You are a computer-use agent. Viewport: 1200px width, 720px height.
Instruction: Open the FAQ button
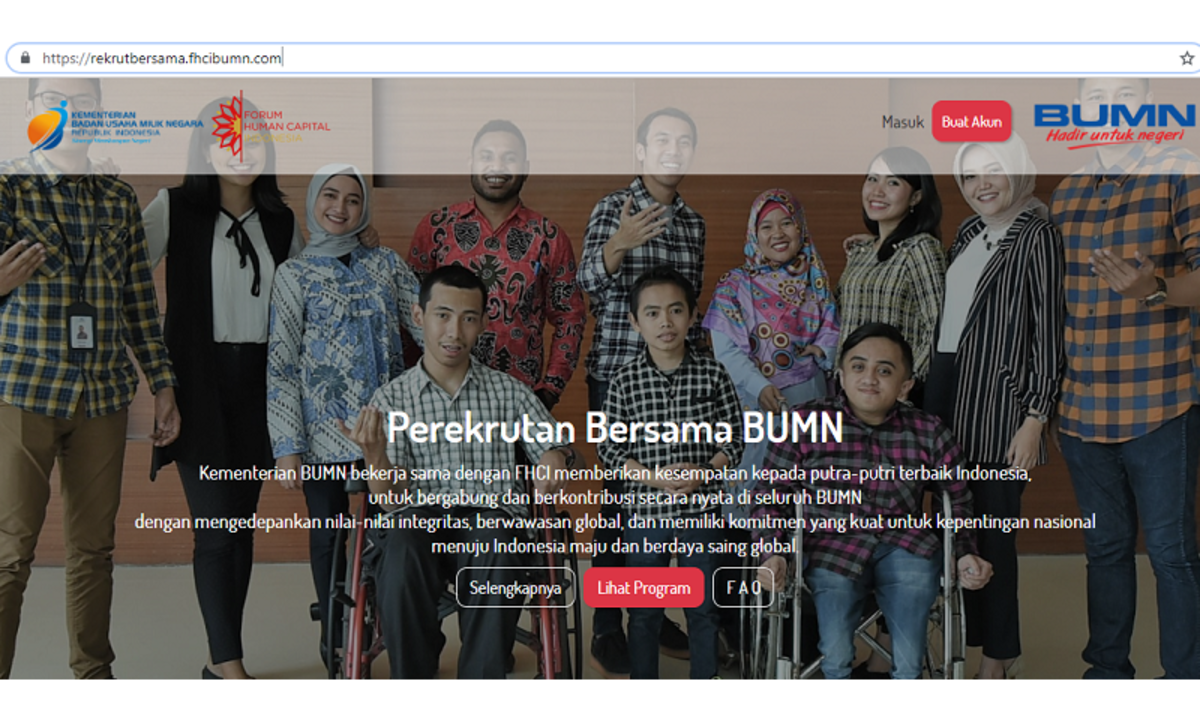743,588
